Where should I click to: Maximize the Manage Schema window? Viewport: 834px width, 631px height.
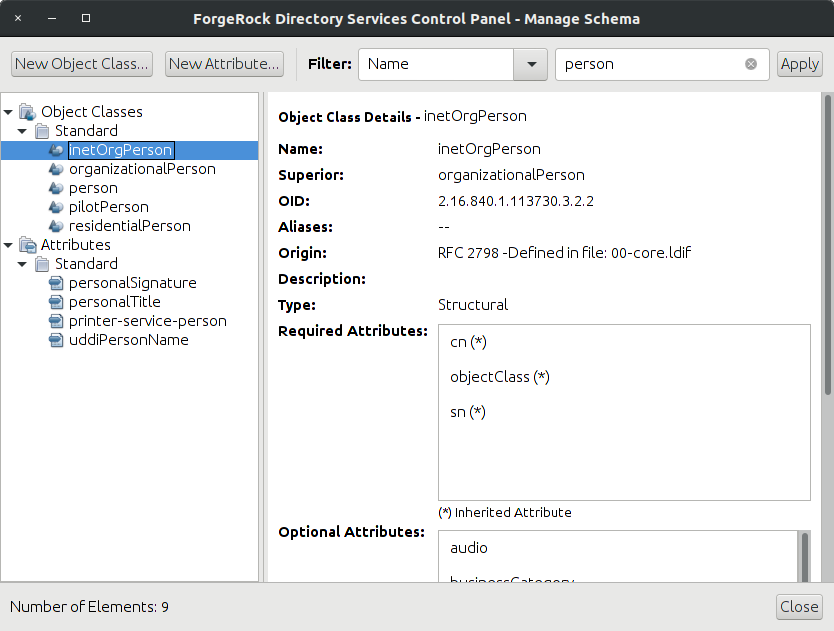point(86,18)
